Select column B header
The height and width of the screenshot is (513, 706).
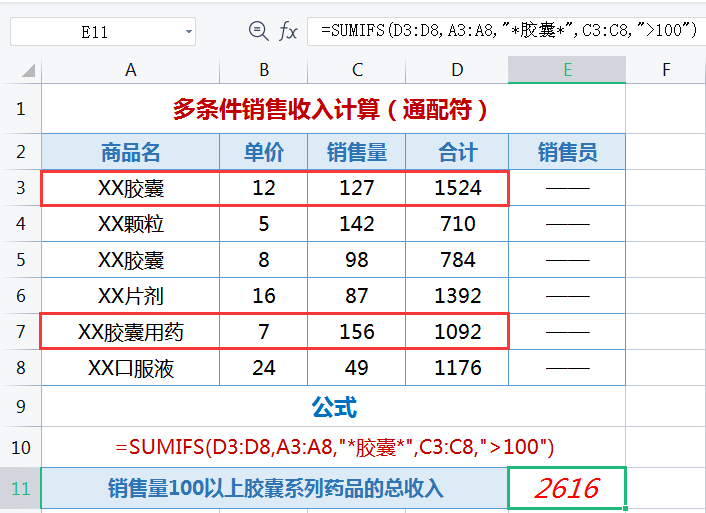pyautogui.click(x=263, y=70)
